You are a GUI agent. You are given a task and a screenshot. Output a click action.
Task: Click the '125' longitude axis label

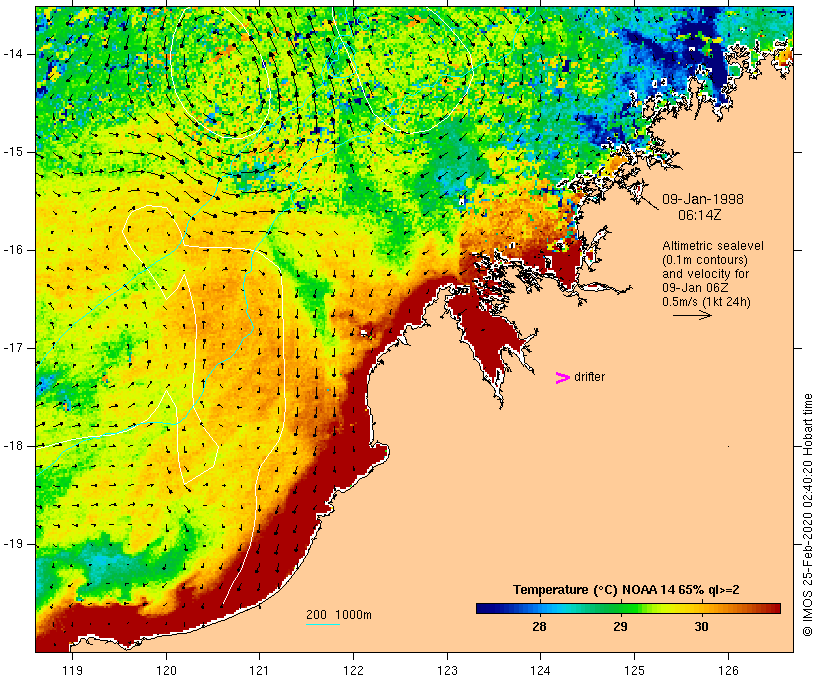click(x=634, y=670)
